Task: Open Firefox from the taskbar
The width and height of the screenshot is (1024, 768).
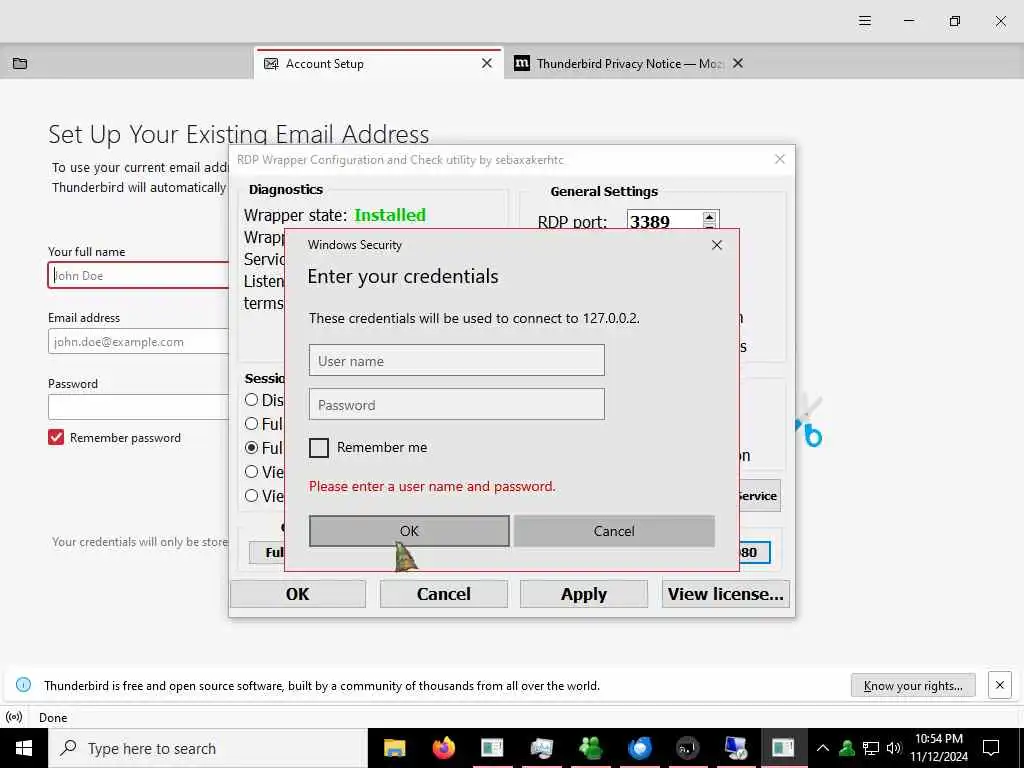Action: 443,747
